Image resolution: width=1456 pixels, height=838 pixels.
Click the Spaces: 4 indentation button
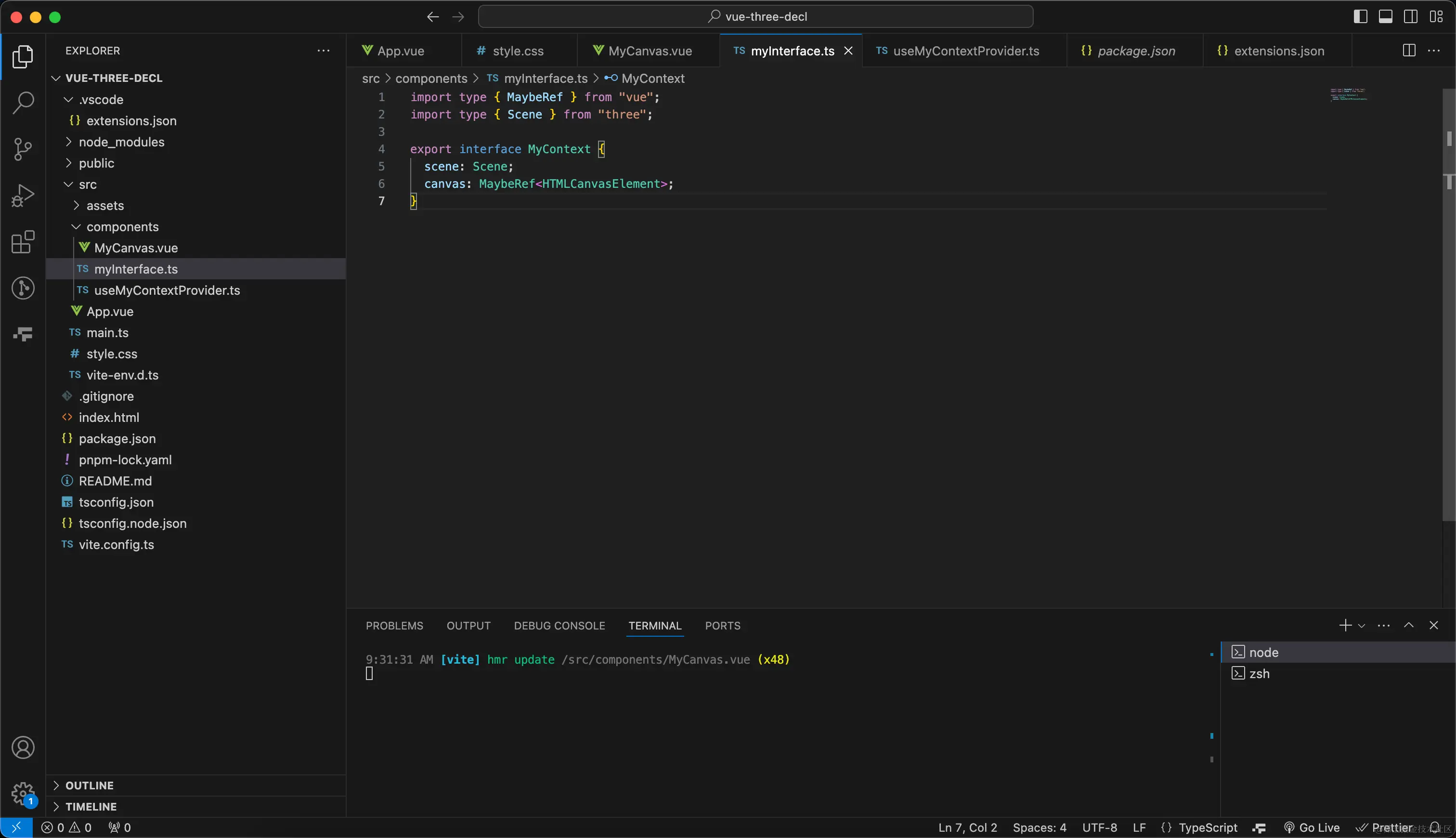pos(1039,827)
